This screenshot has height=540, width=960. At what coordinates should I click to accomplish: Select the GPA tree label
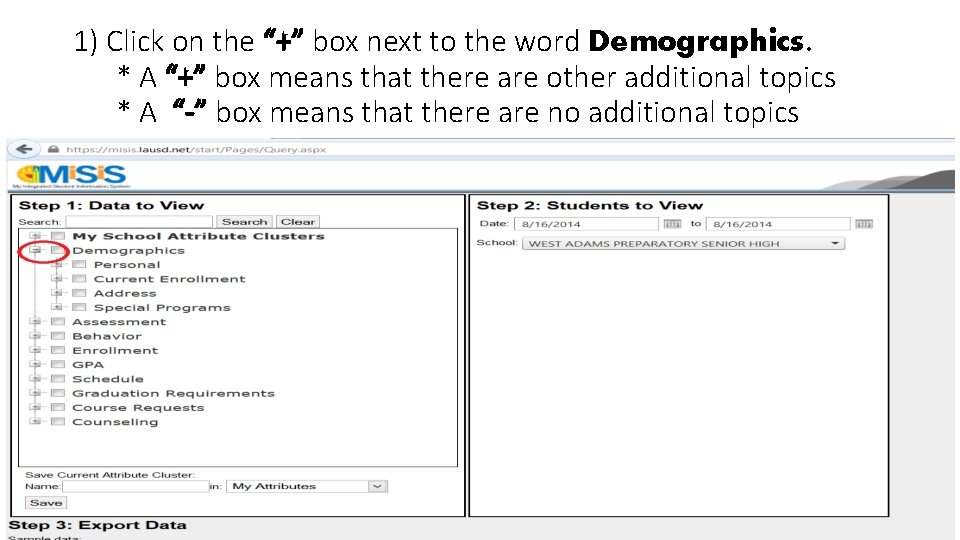tap(88, 364)
